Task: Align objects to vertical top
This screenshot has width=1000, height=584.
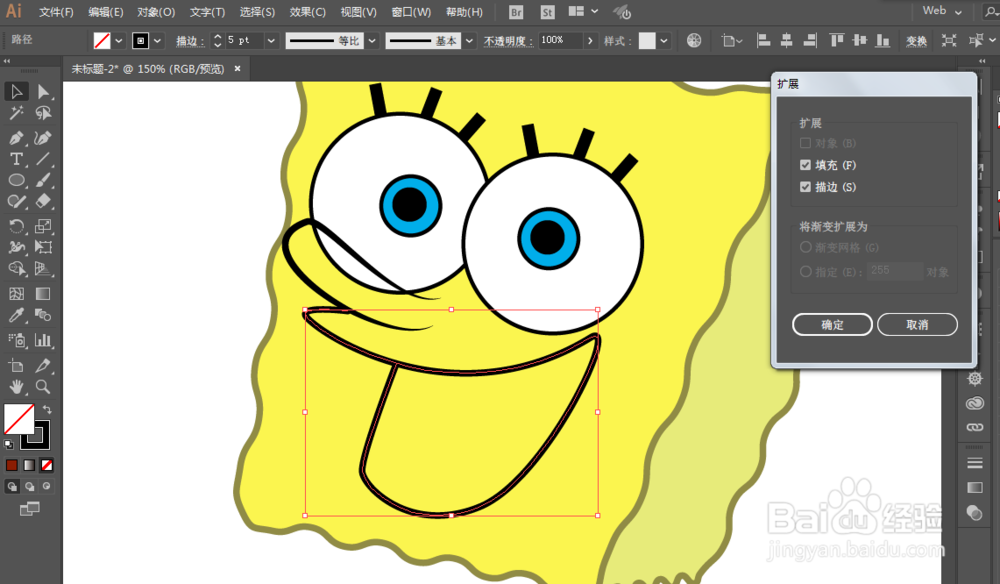Action: (x=837, y=41)
